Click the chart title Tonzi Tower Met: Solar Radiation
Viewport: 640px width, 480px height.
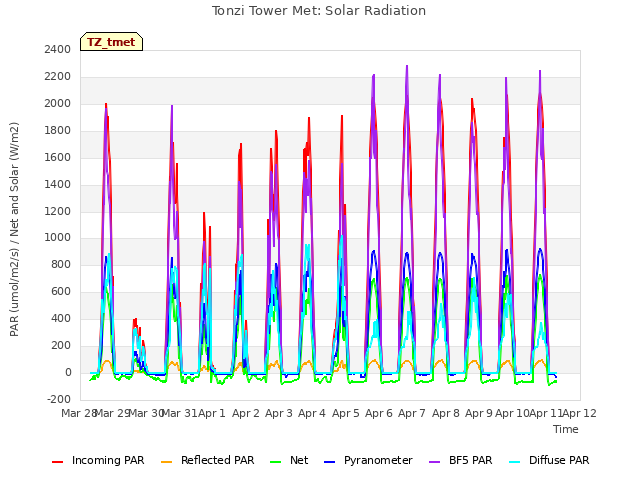point(319,11)
